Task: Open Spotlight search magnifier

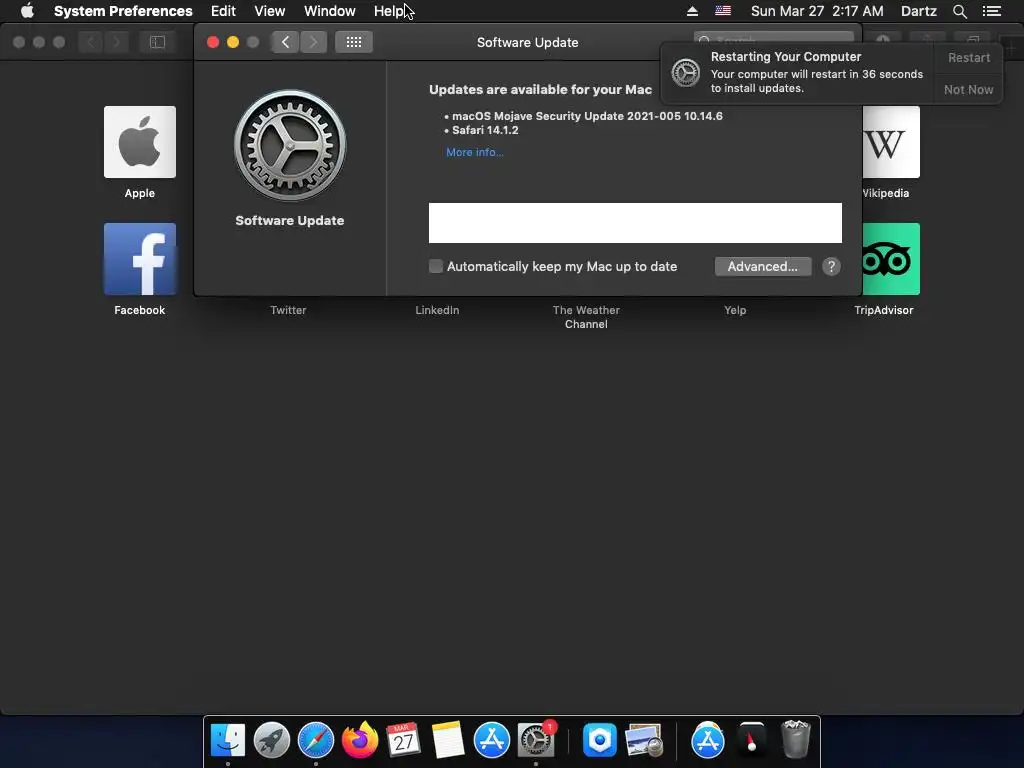Action: point(959,11)
